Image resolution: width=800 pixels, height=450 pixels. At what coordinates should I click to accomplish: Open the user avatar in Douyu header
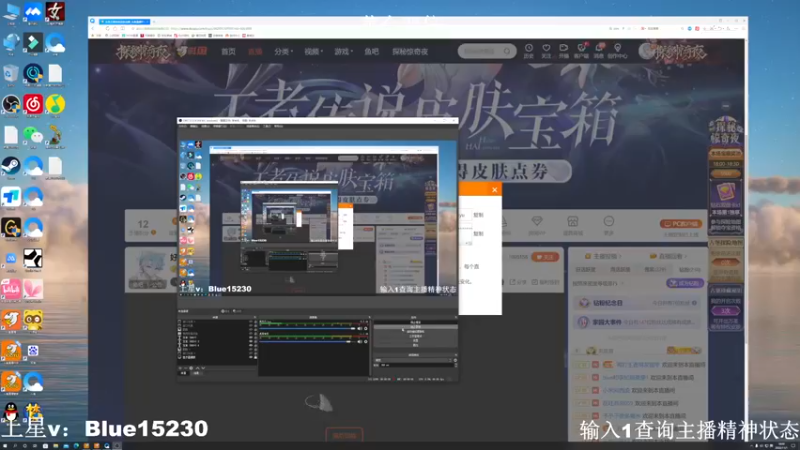point(646,51)
